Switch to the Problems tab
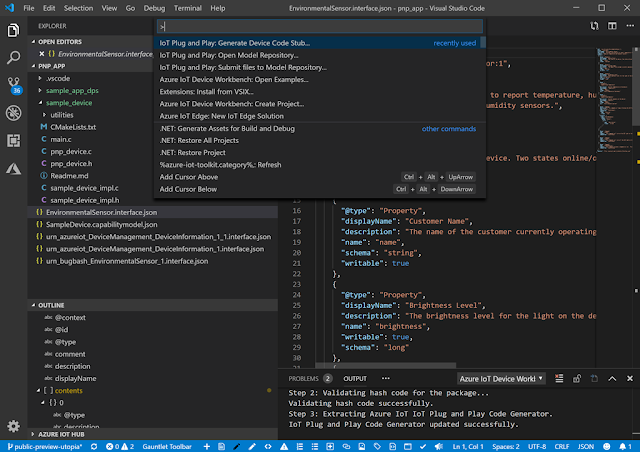This screenshot has height=452, width=640. [x=303, y=379]
